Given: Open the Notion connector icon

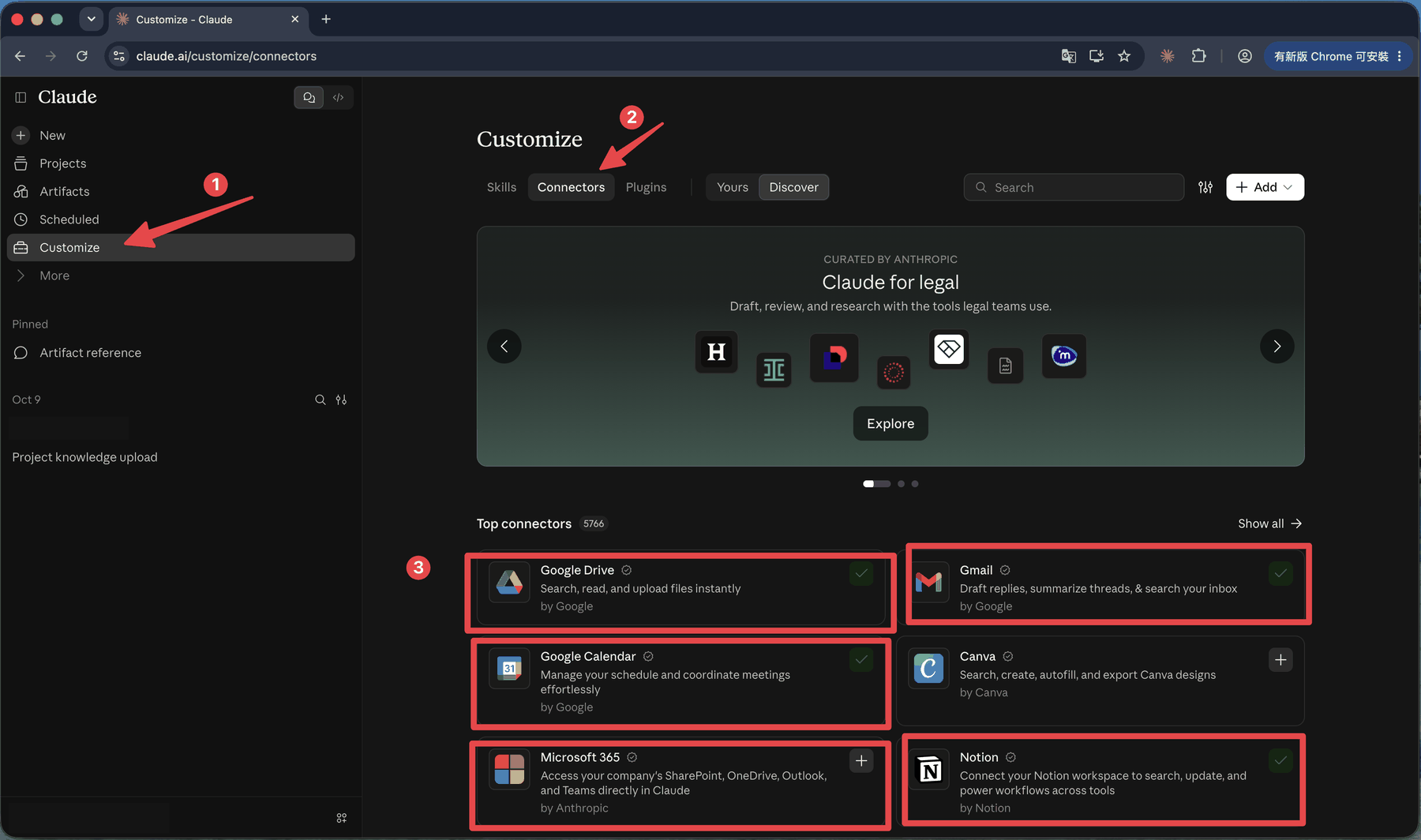Looking at the screenshot, I should [x=929, y=770].
